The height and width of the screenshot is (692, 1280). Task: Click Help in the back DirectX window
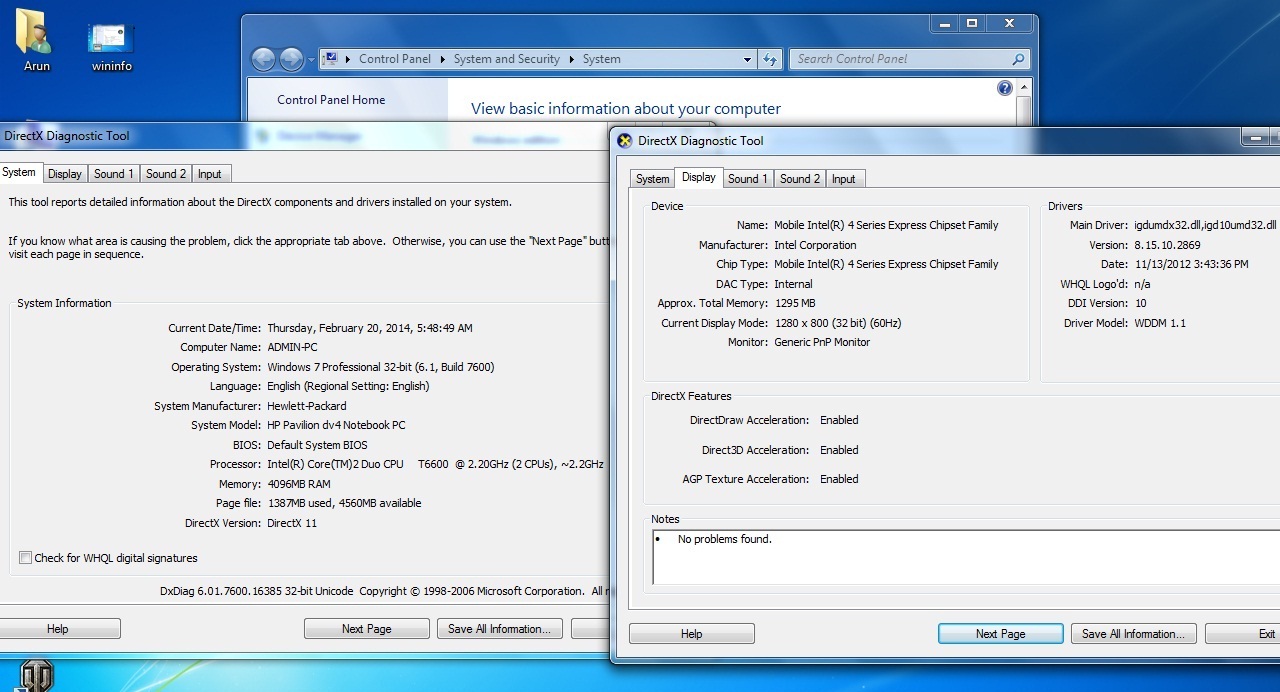click(58, 629)
